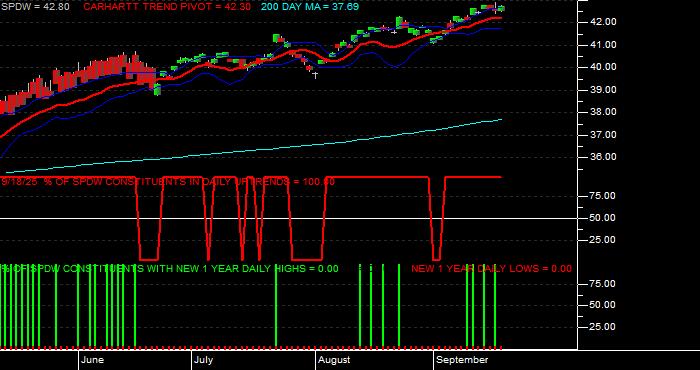Screen dimensions: 700x370
Task: Click the 39.00 price axis label
Action: coord(604,90)
